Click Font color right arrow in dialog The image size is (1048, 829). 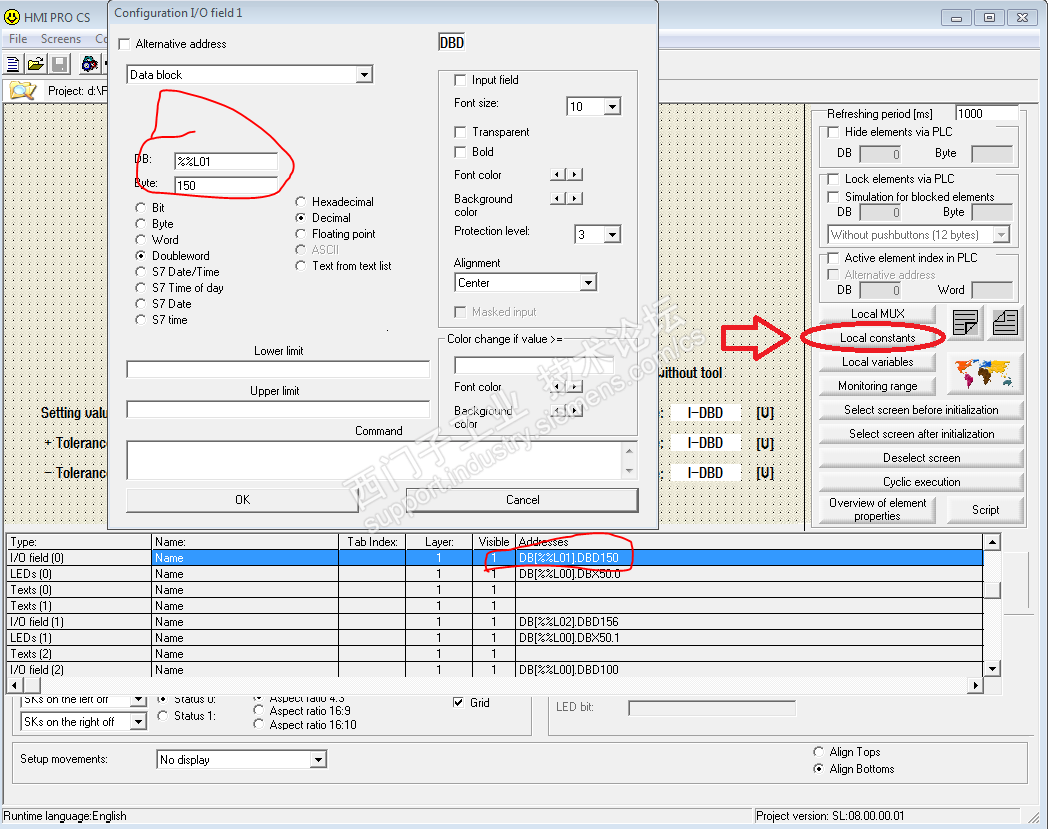[575, 174]
